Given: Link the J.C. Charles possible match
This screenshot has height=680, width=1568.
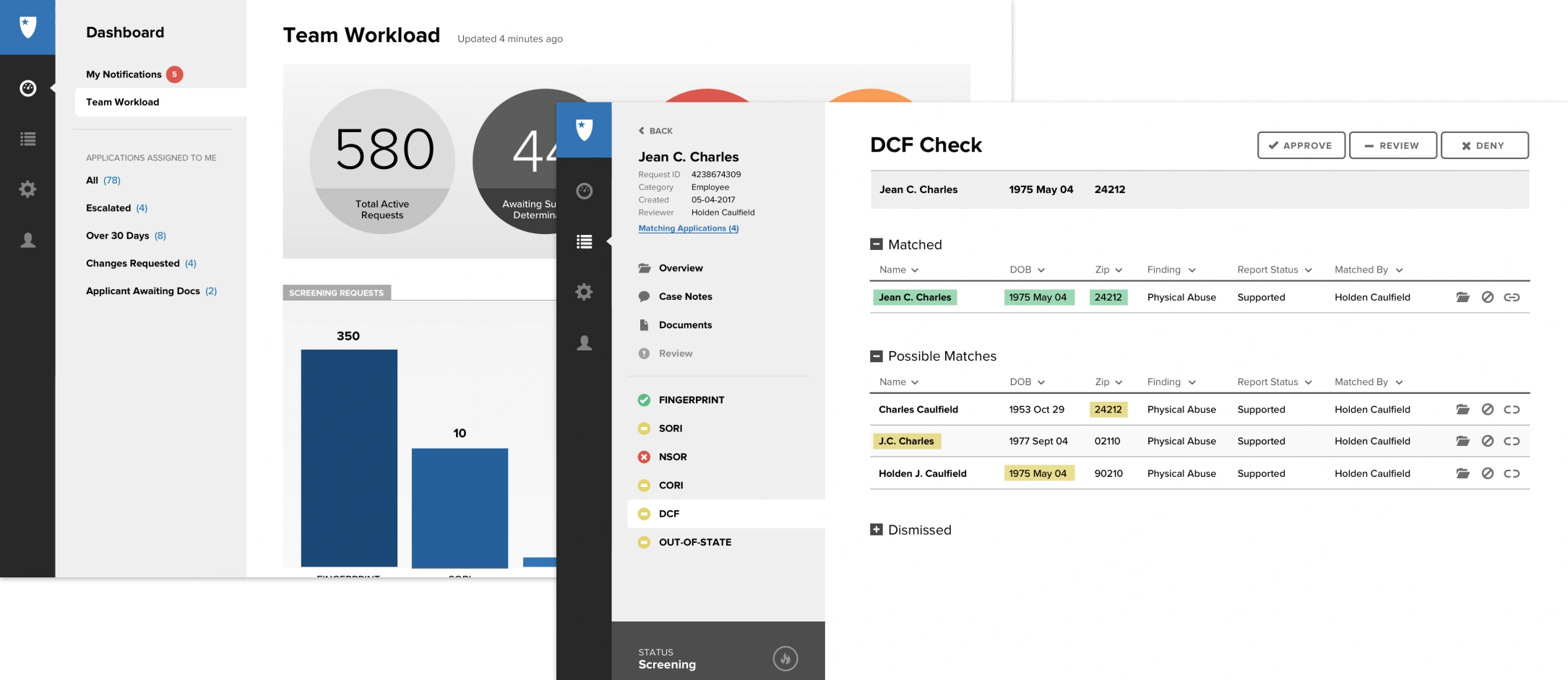Looking at the screenshot, I should [1512, 441].
